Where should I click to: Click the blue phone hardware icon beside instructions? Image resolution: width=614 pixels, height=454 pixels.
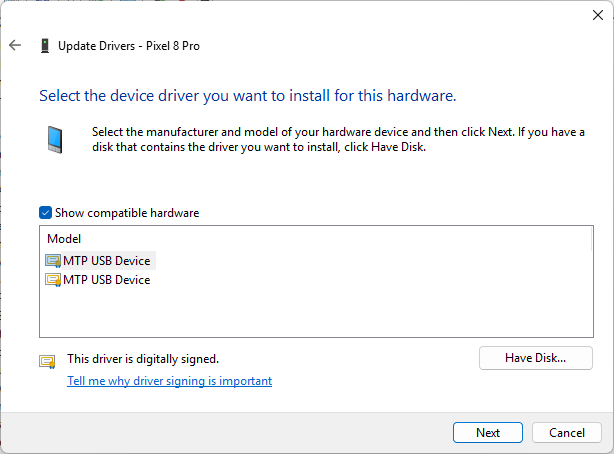point(55,139)
